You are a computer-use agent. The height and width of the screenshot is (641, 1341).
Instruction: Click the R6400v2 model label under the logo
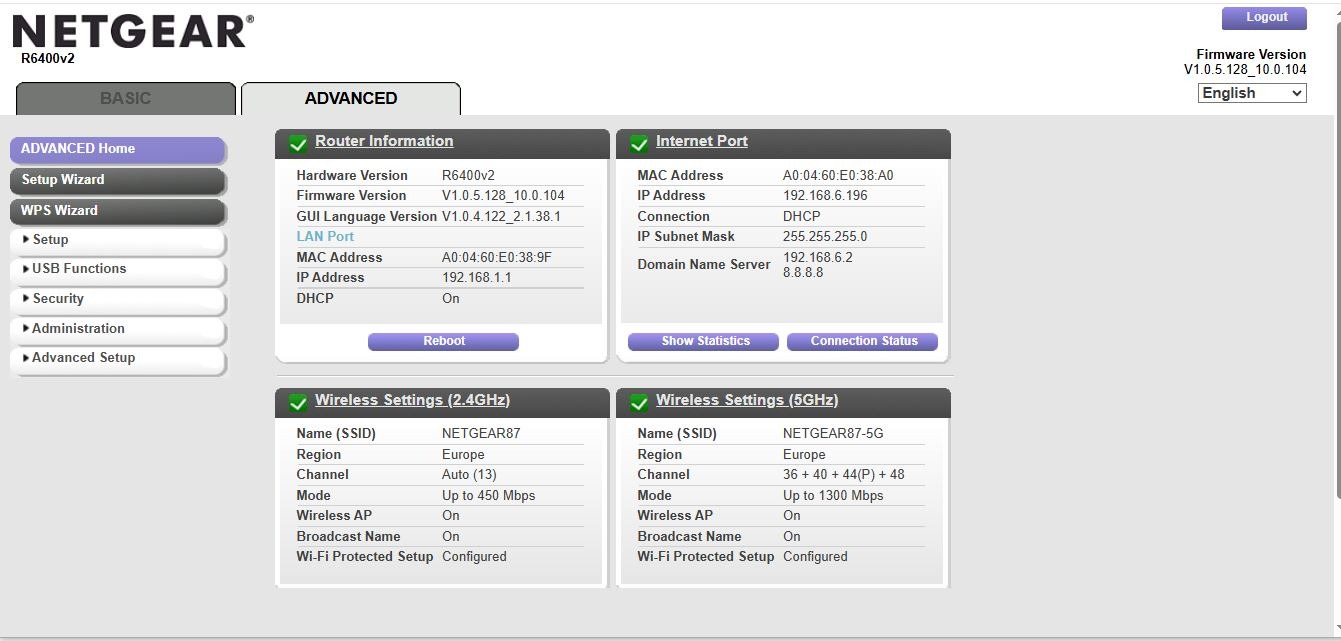(x=48, y=59)
